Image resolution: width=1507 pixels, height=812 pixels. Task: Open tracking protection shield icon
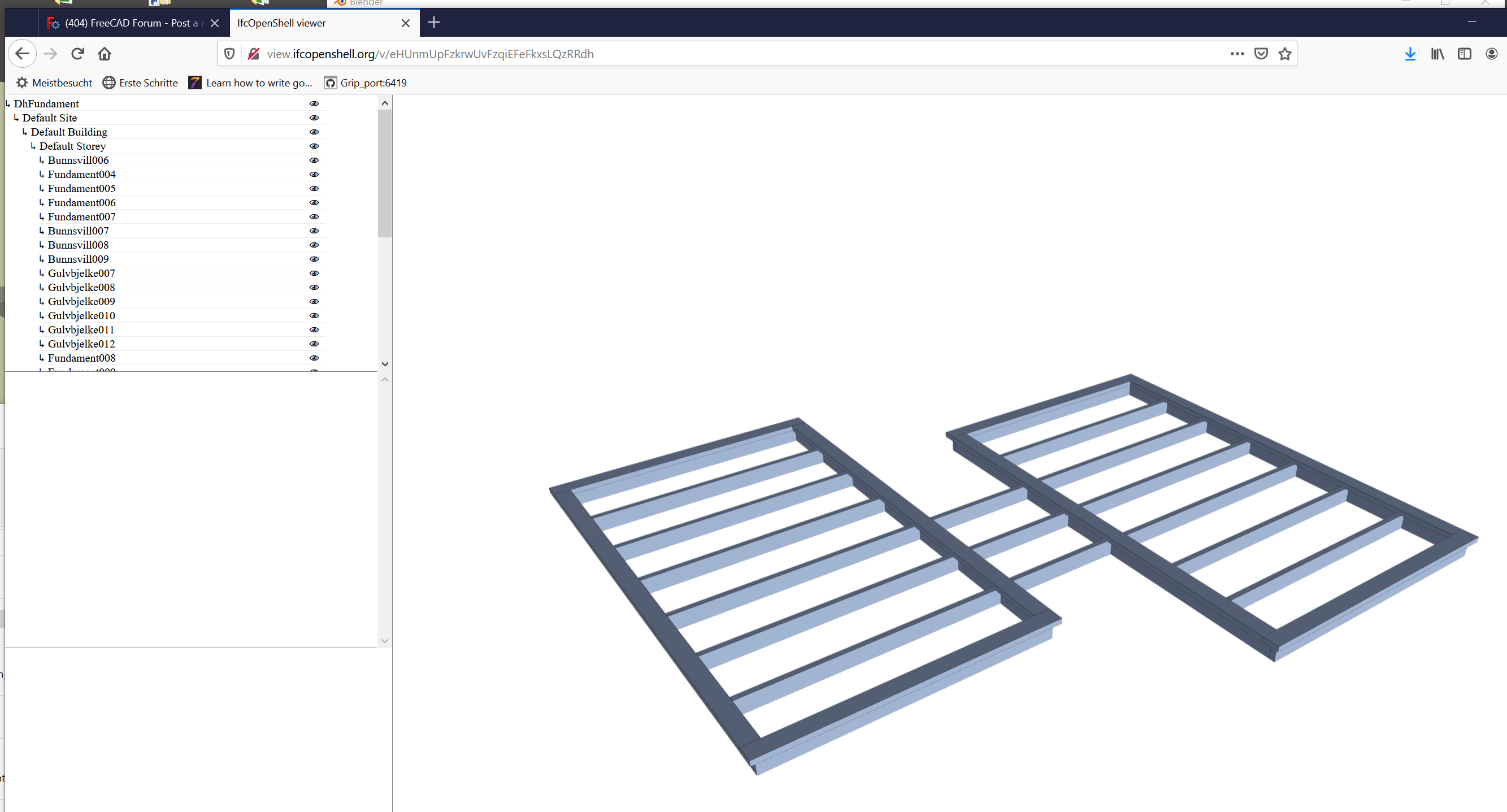point(229,54)
